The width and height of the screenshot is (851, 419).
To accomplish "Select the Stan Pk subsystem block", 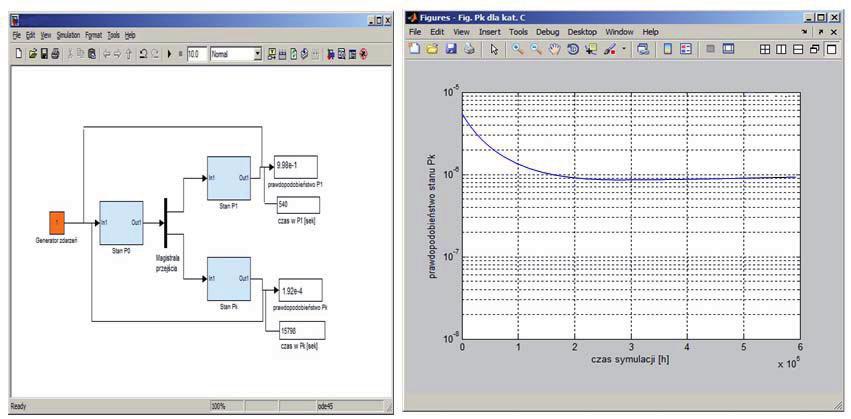I will click(x=228, y=279).
